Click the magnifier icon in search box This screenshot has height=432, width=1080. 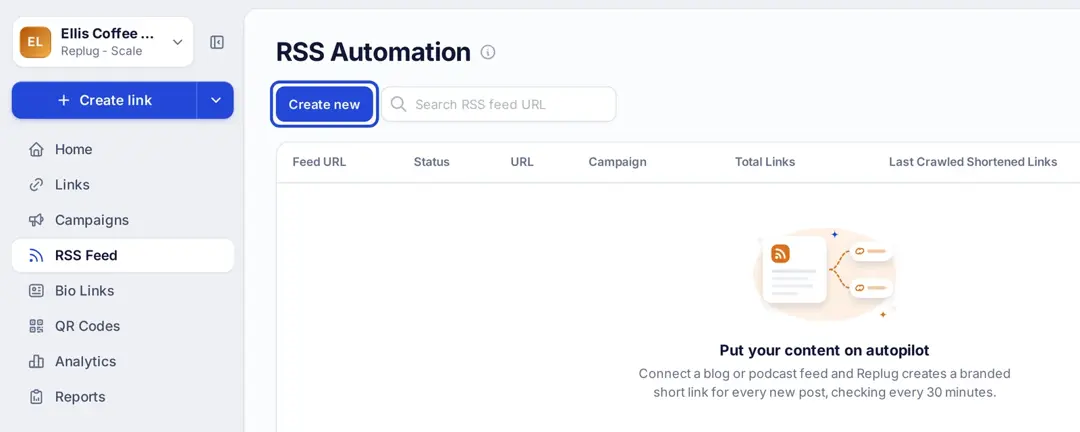pos(398,104)
